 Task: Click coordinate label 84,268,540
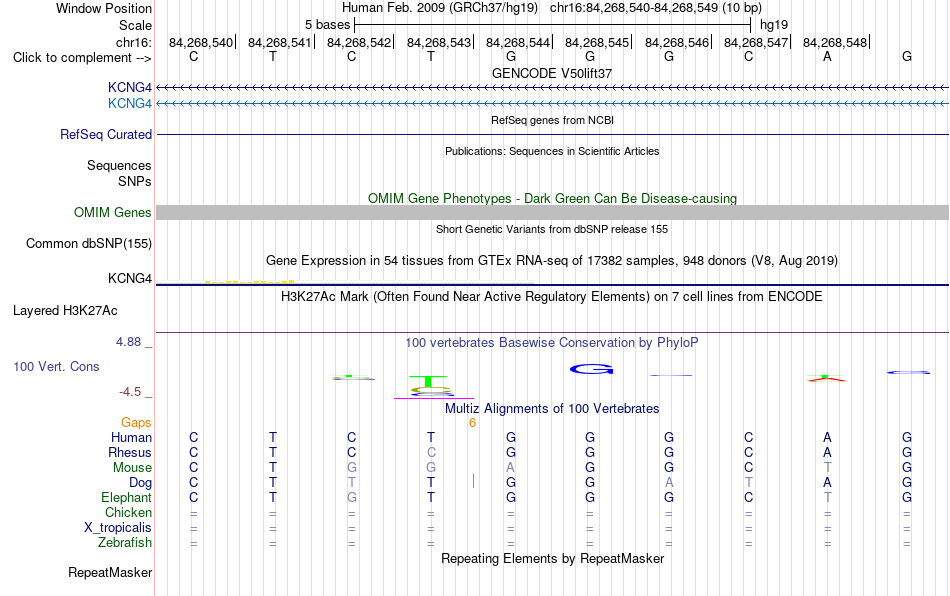coord(201,42)
